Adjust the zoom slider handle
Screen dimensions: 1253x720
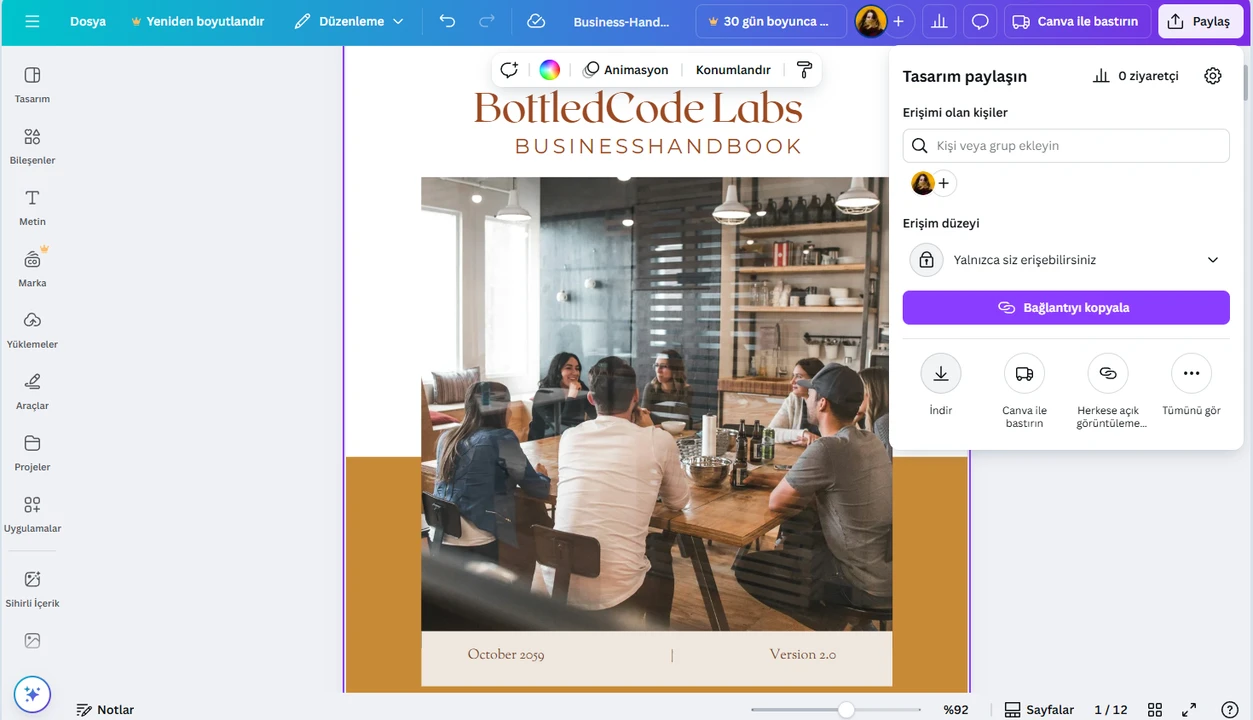846,709
